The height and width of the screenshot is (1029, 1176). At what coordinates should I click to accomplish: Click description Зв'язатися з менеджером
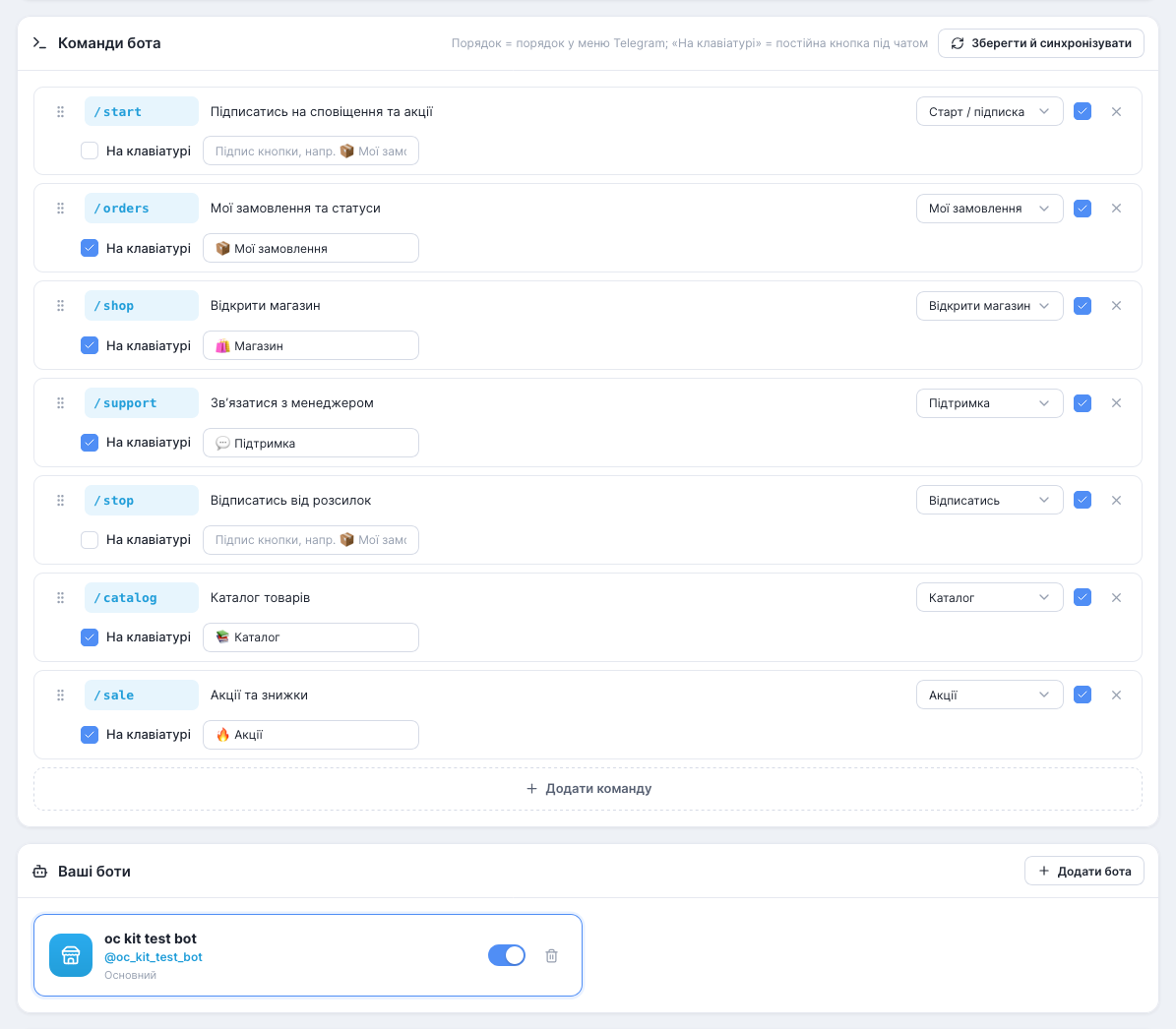pos(291,403)
